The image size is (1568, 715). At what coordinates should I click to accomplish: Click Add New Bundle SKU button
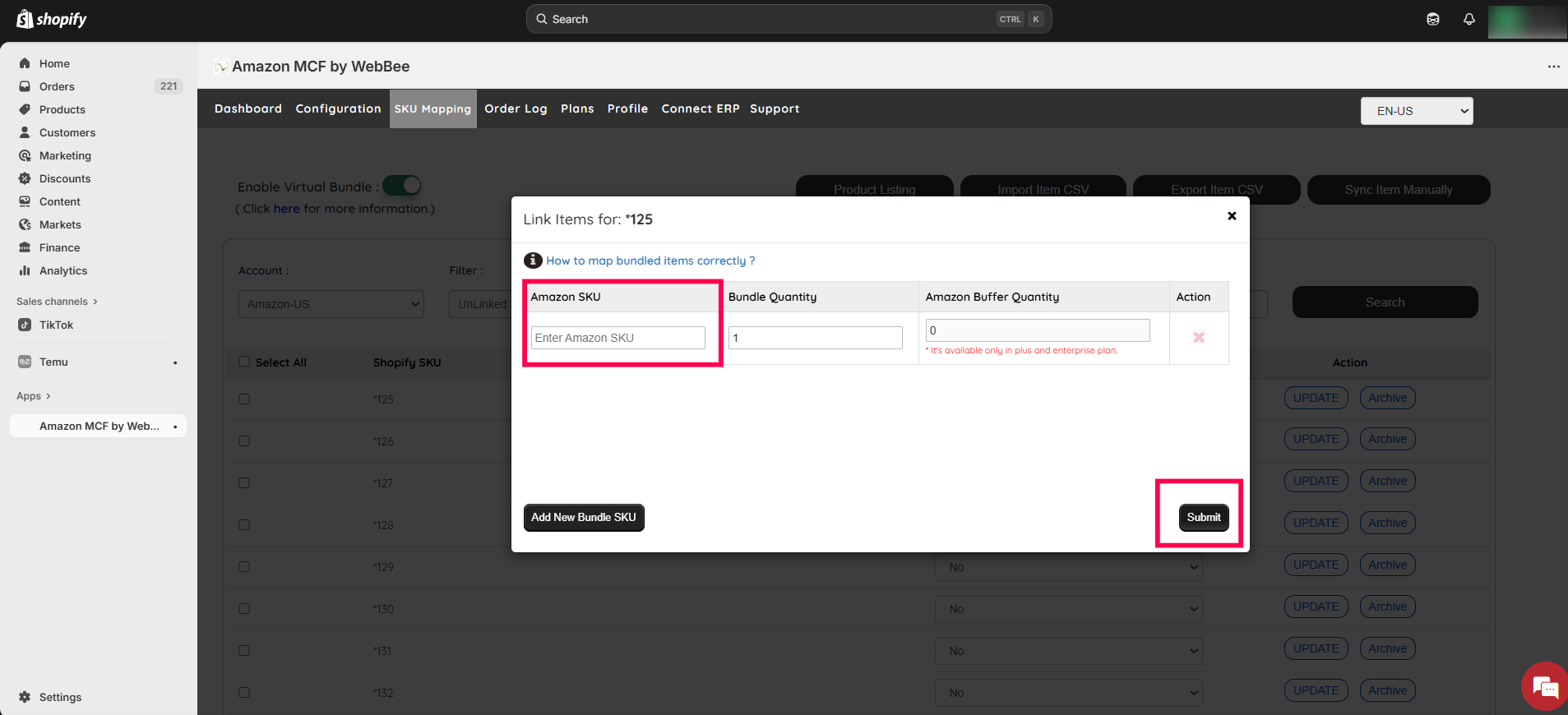(x=583, y=518)
